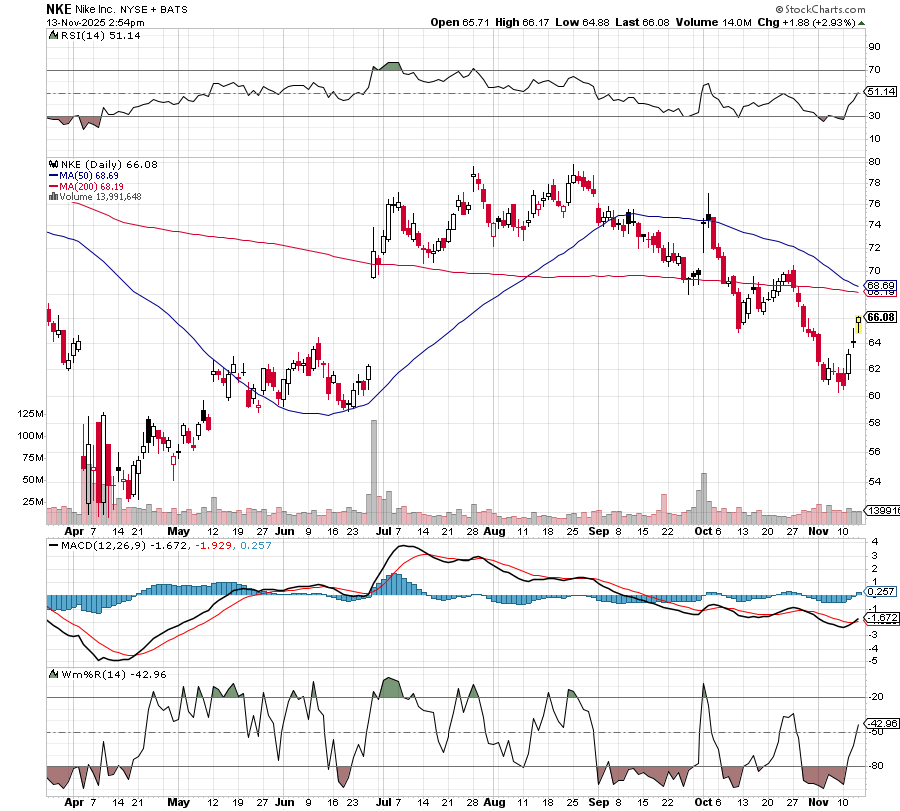Click the green overbought RSI peak shading
This screenshot has width=900, height=811.
tap(391, 66)
